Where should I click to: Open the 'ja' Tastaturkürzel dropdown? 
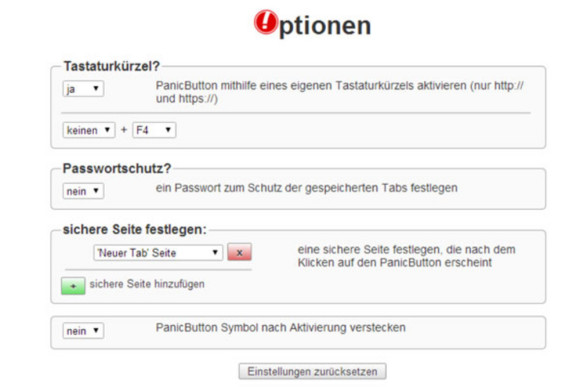[x=83, y=89]
